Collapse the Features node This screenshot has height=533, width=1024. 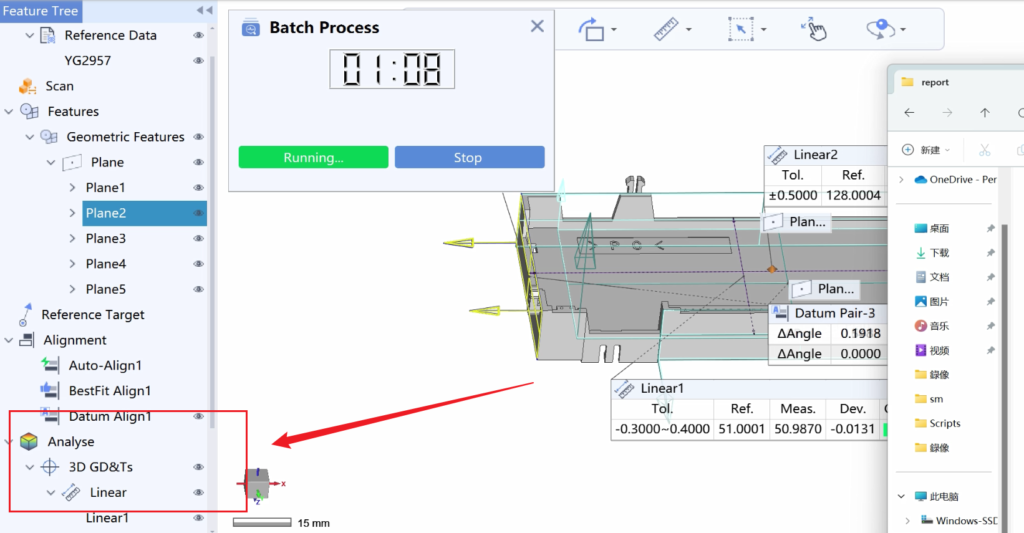[x=8, y=112]
